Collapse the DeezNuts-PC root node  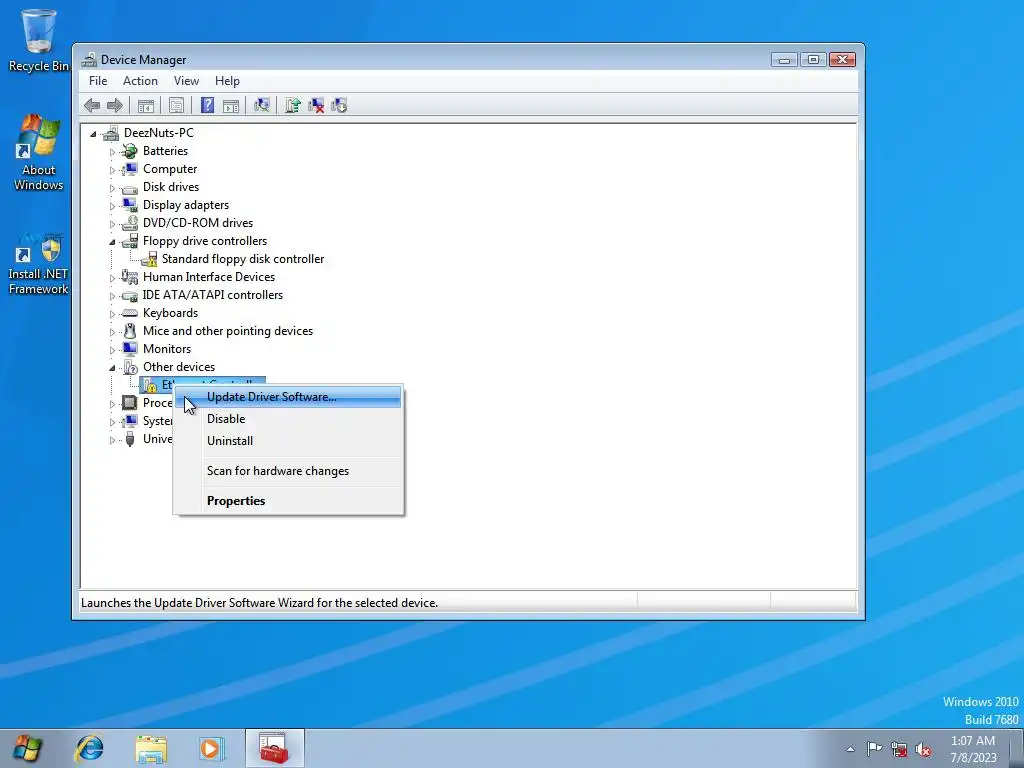point(93,134)
